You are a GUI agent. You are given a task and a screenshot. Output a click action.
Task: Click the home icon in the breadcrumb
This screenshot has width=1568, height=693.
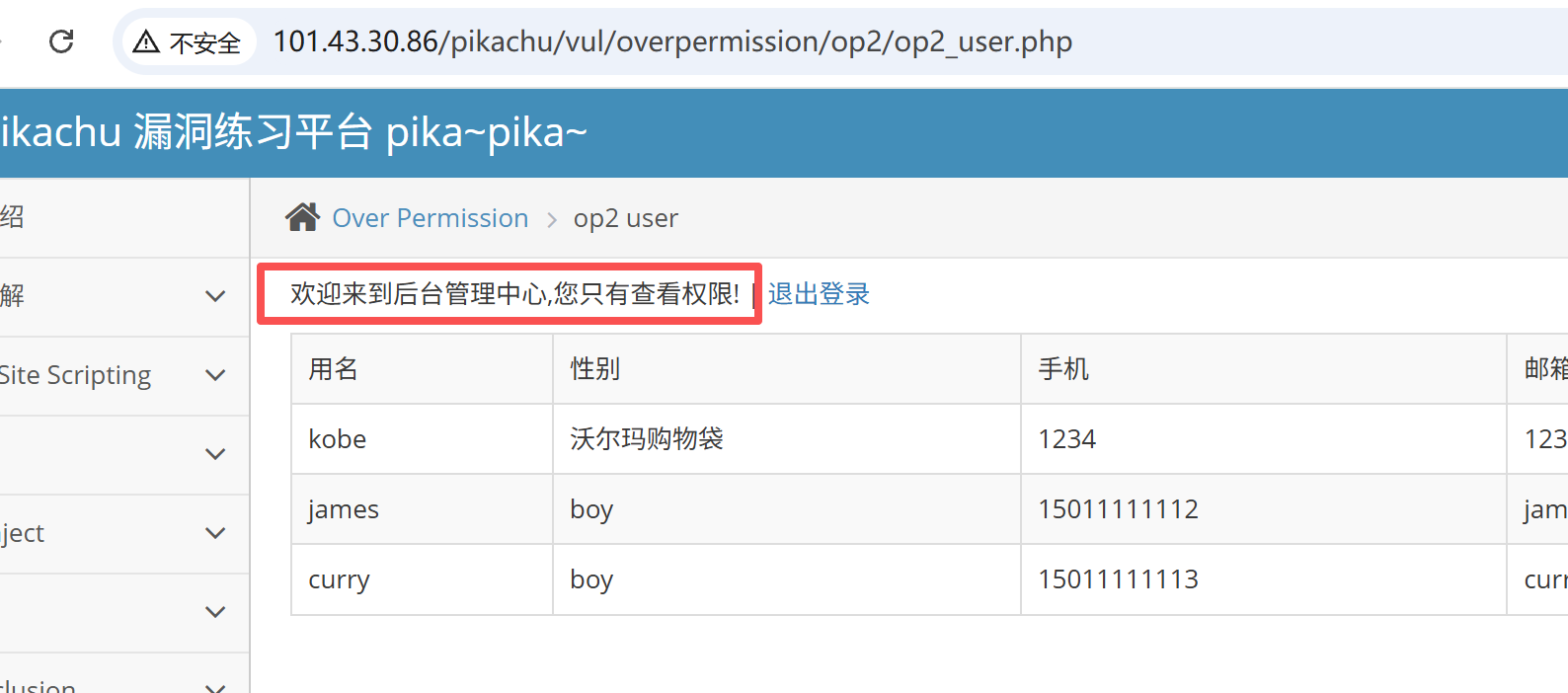pos(303,217)
